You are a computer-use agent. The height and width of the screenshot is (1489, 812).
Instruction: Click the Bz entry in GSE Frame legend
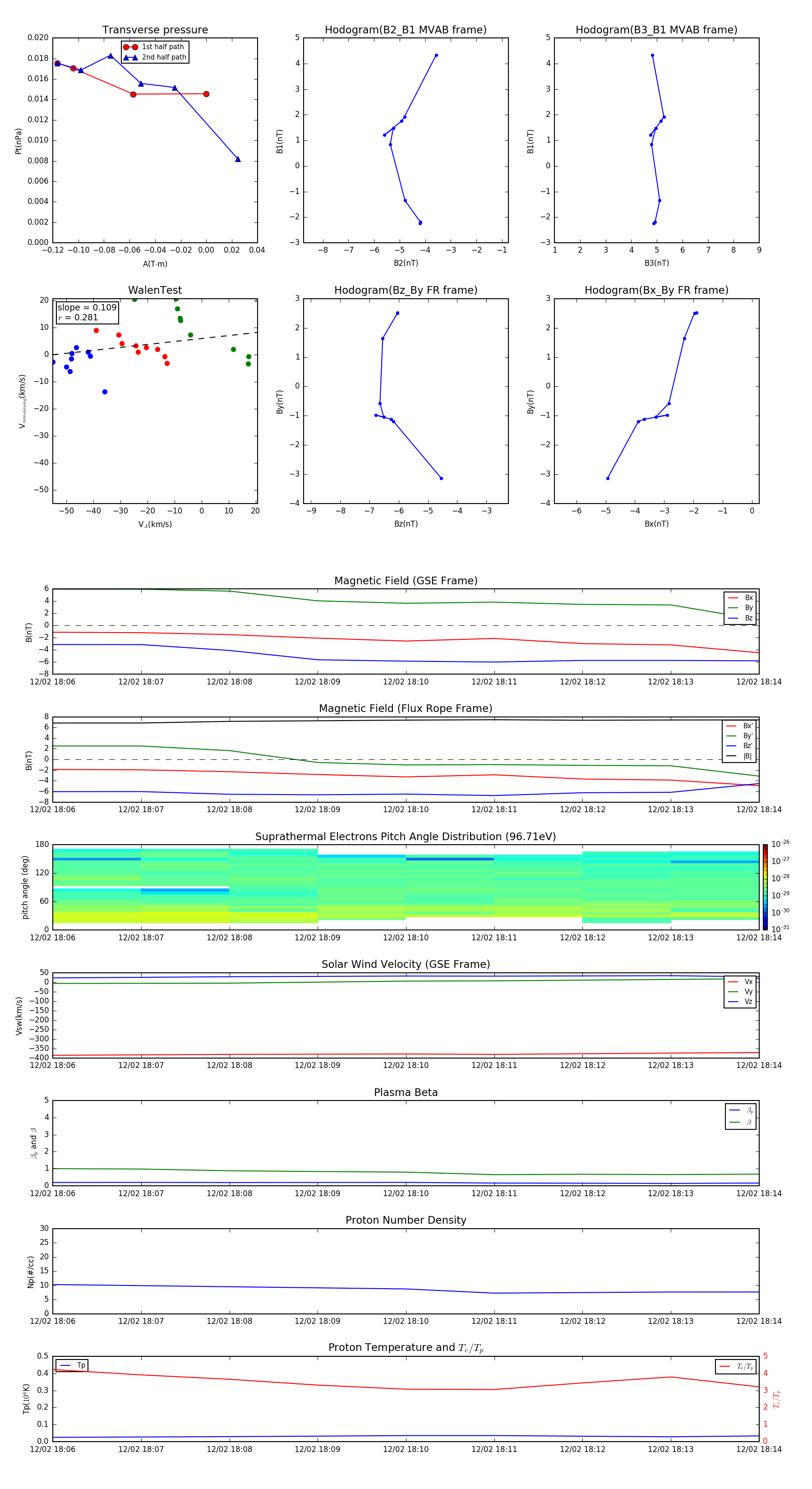(x=740, y=619)
